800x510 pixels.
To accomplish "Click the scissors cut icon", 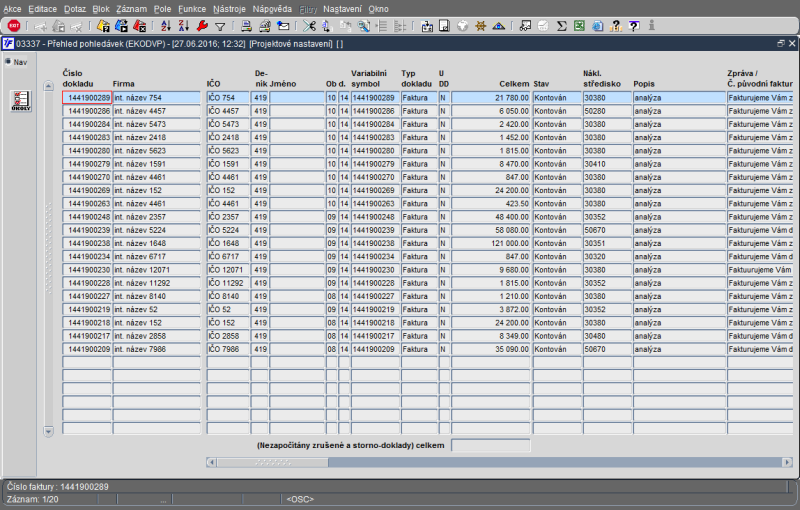I will point(309,26).
